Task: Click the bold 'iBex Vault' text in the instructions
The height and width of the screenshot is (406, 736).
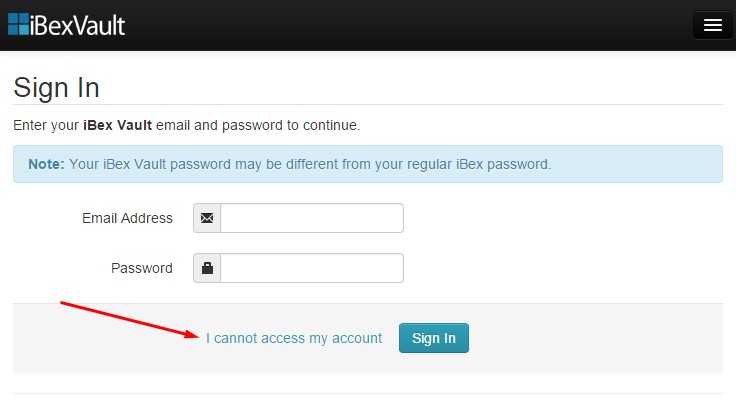Action: pos(117,125)
